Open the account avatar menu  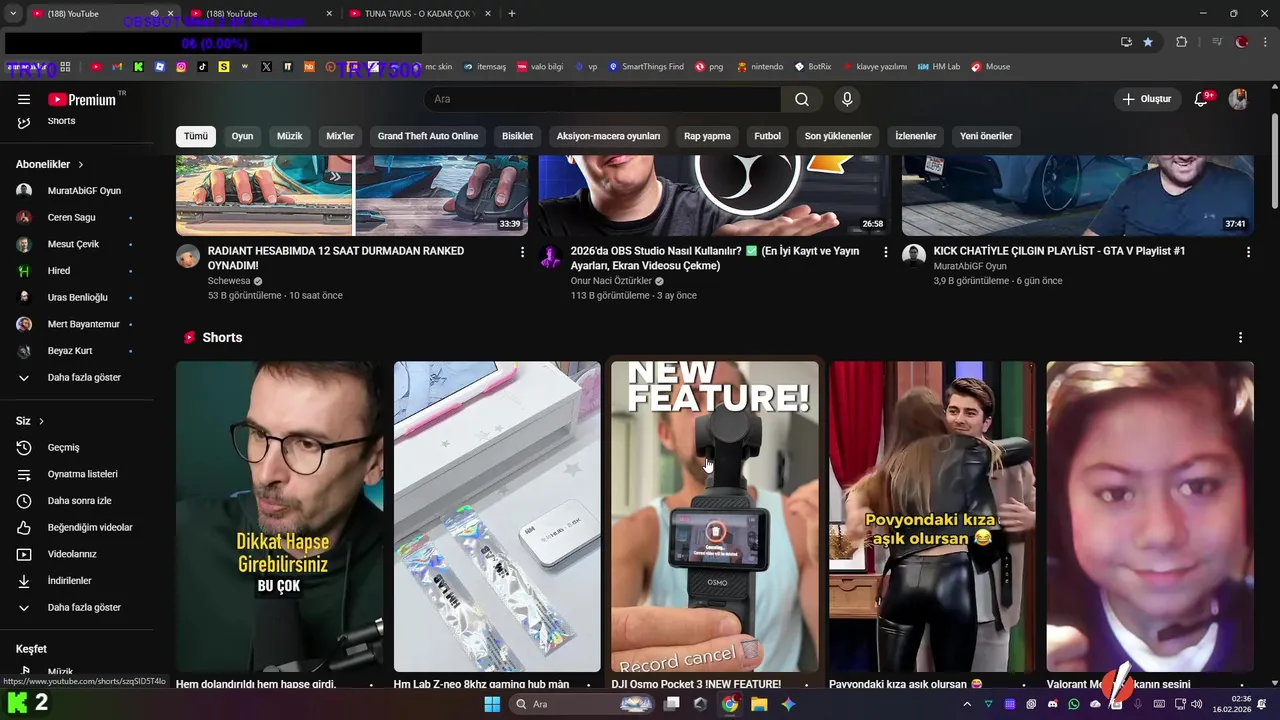tap(1238, 99)
